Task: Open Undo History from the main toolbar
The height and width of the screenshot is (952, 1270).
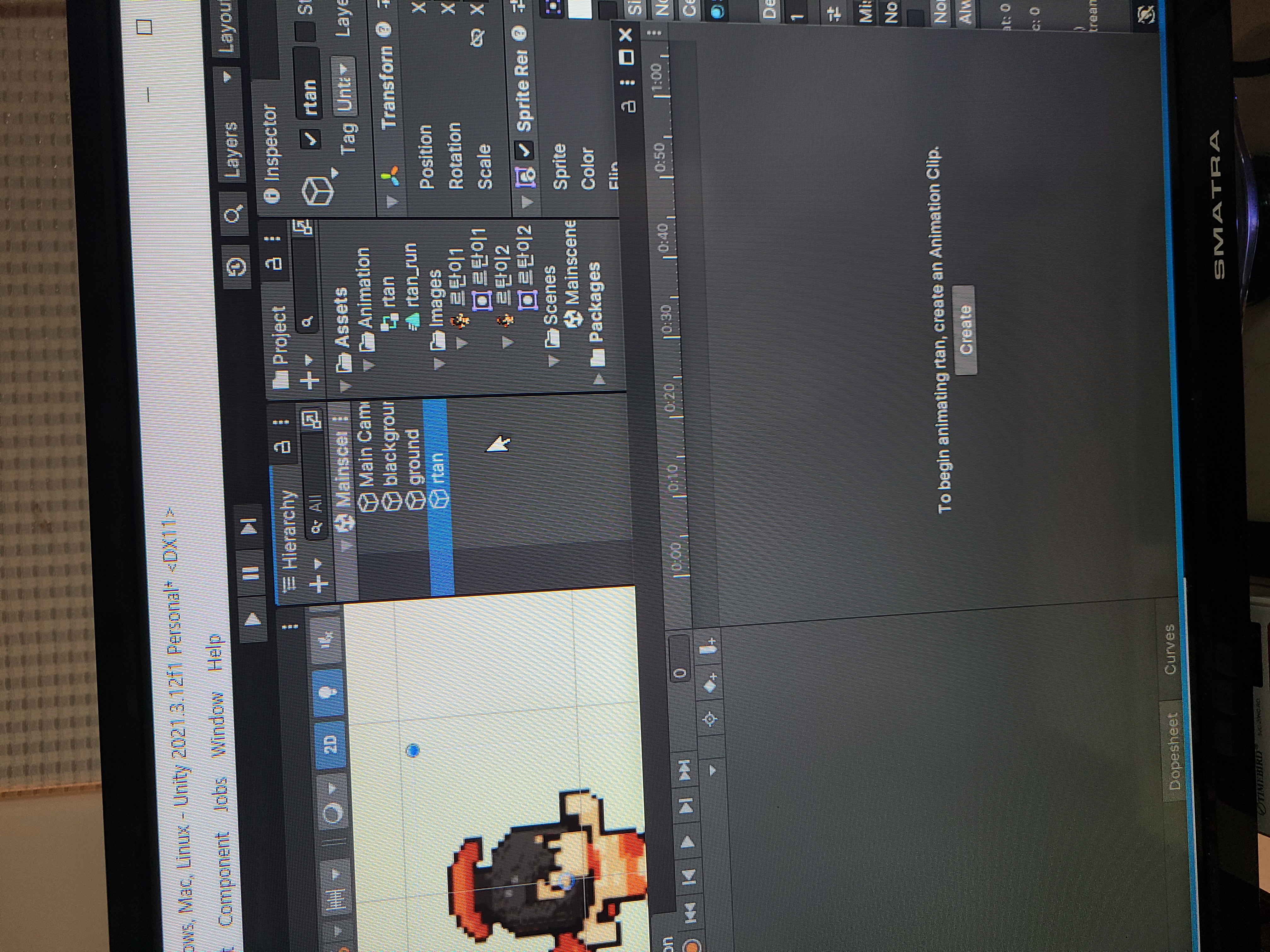Action: click(237, 266)
